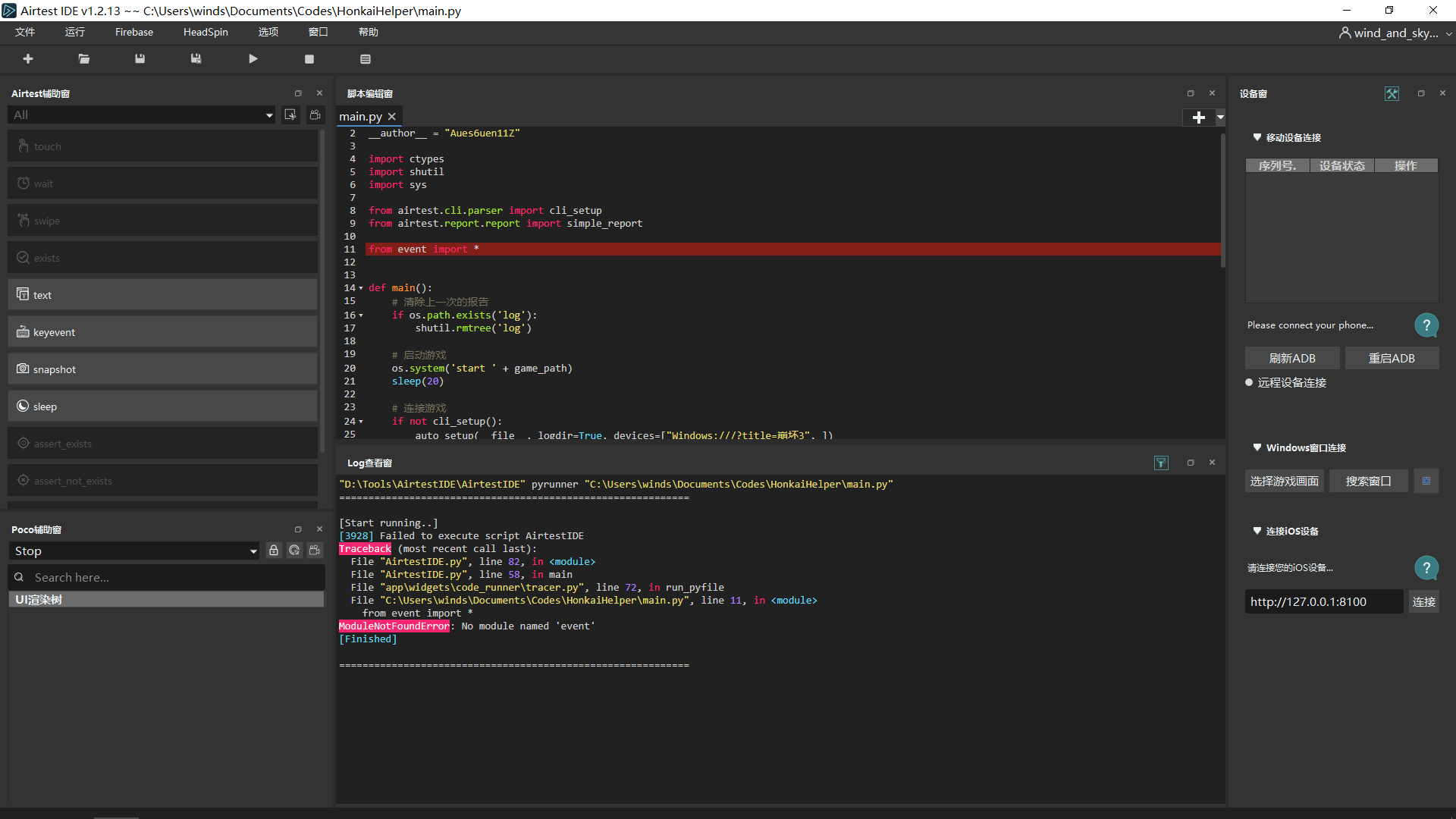This screenshot has width=1456, height=819.
Task: Click the script editor vertical scrollbar
Action: (1222, 200)
